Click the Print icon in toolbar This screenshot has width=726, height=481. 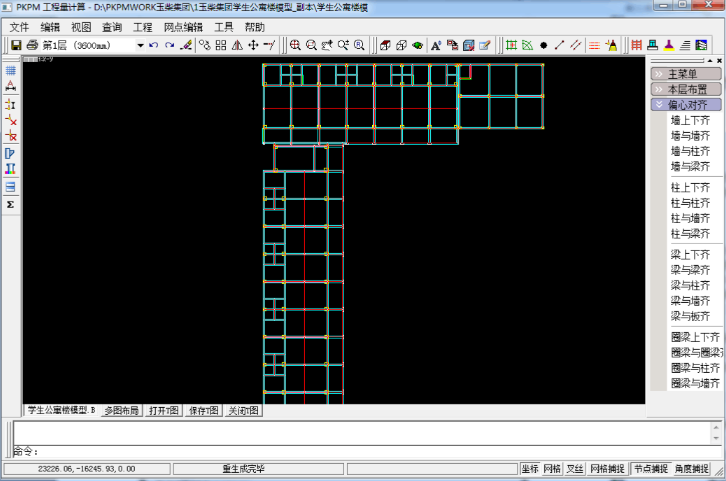click(x=32, y=45)
